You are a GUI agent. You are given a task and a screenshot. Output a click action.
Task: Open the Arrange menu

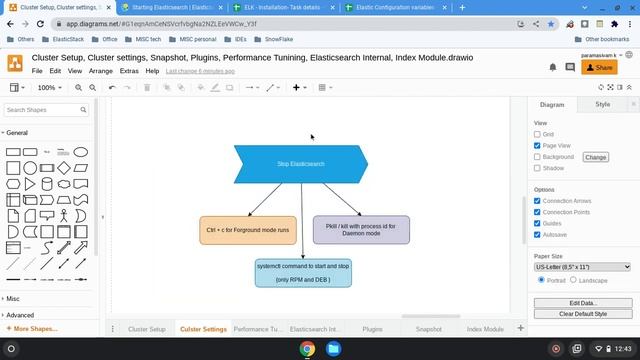(100, 71)
